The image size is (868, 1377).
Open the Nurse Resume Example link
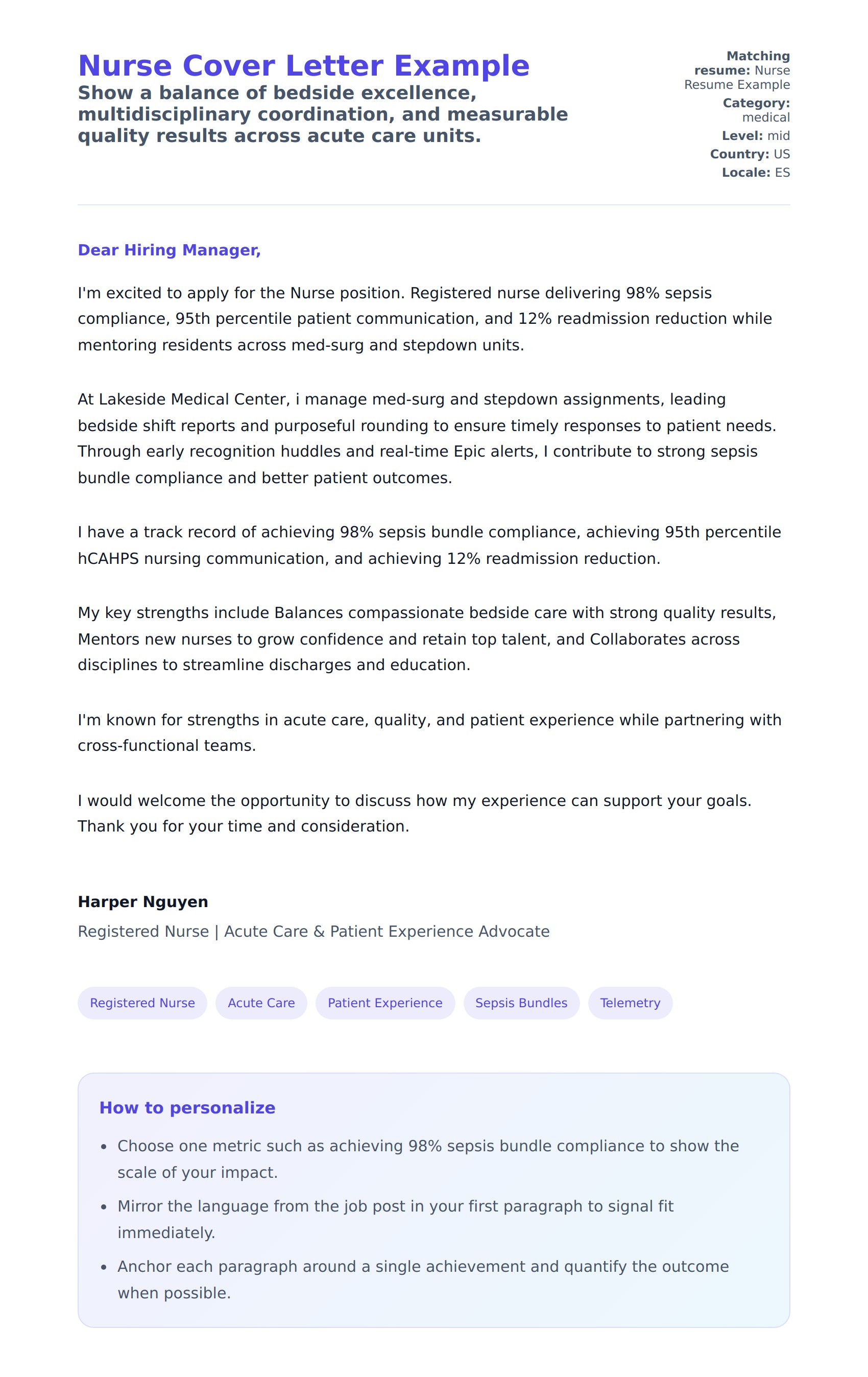742,78
